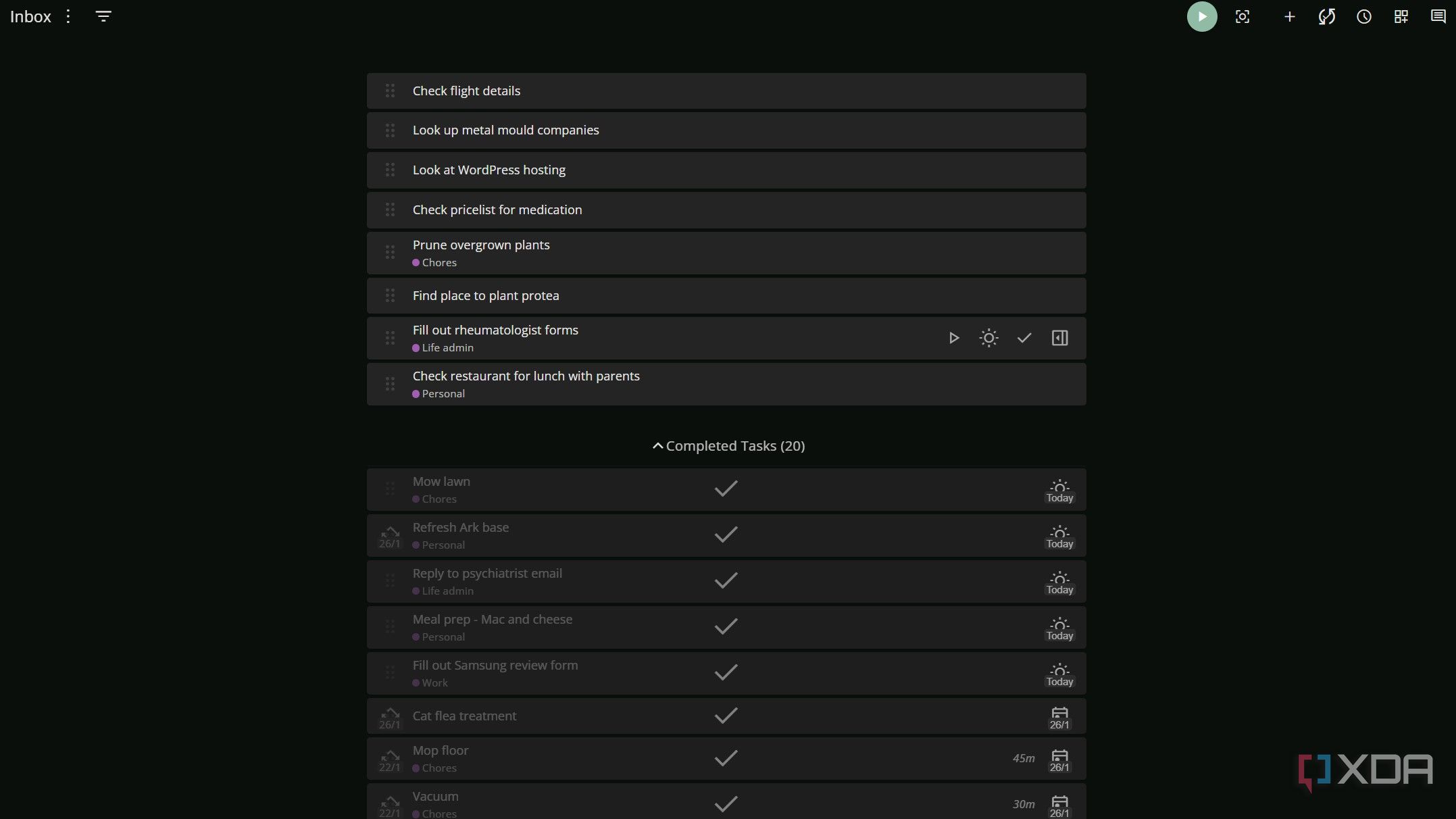Select Personal tag on restaurant lunch task
This screenshot has width=1456, height=819.
438,394
